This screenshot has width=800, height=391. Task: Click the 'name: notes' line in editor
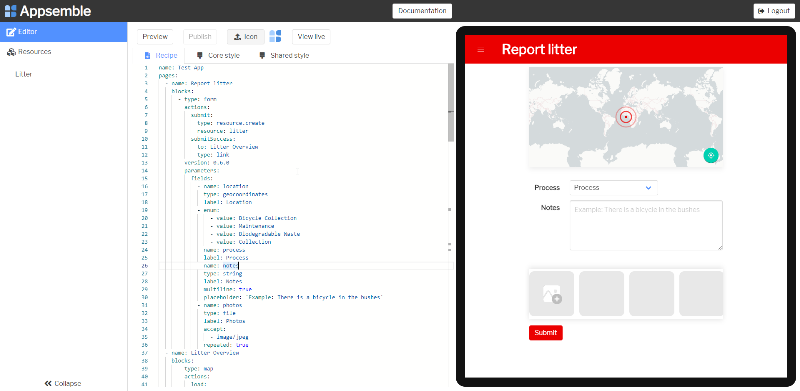point(221,266)
